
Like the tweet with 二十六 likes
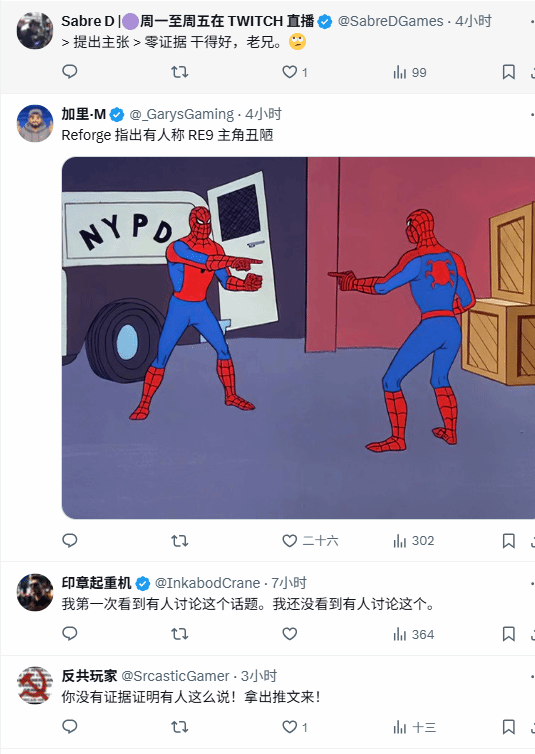coord(310,540)
